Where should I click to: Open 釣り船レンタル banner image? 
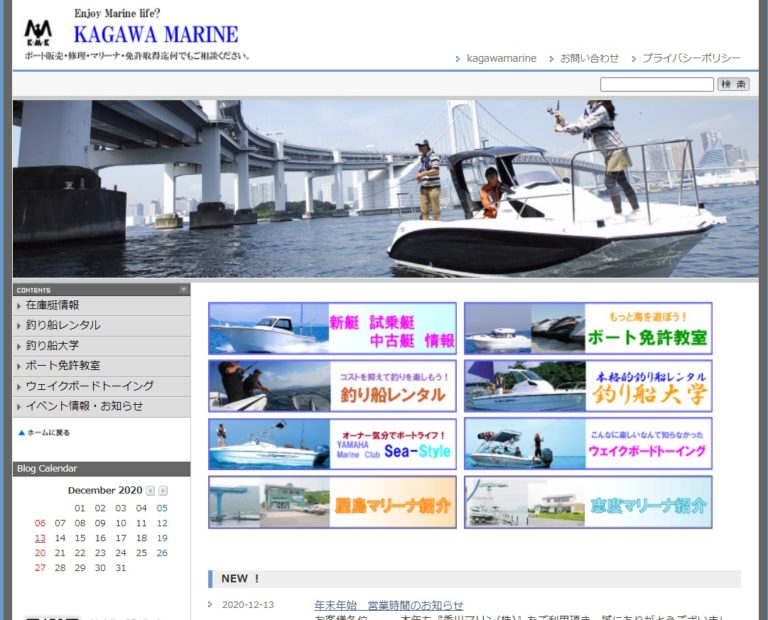(333, 386)
